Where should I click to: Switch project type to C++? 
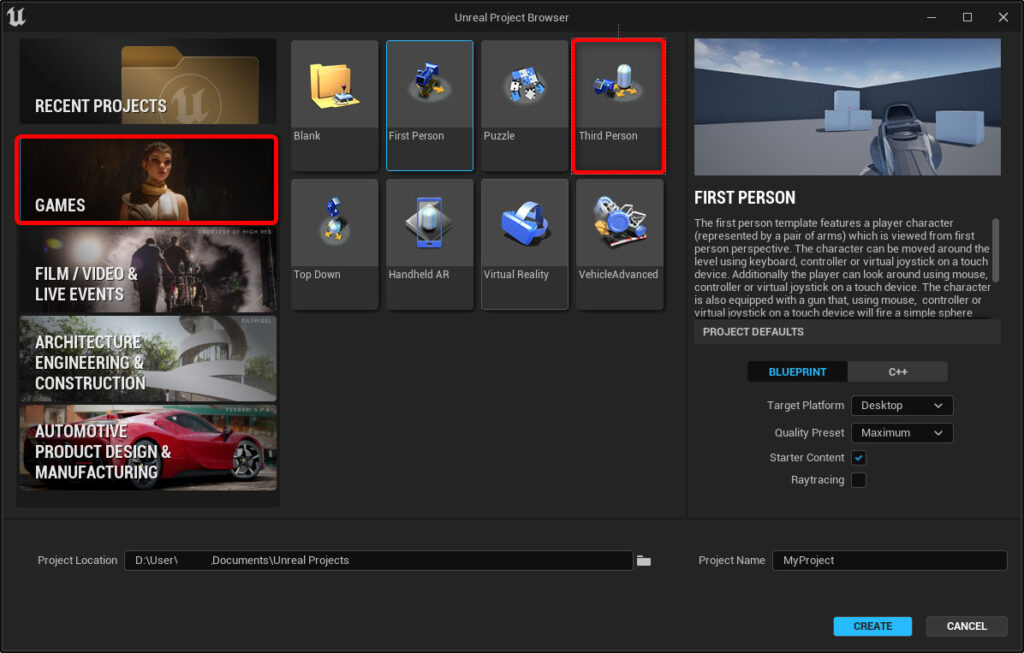897,372
